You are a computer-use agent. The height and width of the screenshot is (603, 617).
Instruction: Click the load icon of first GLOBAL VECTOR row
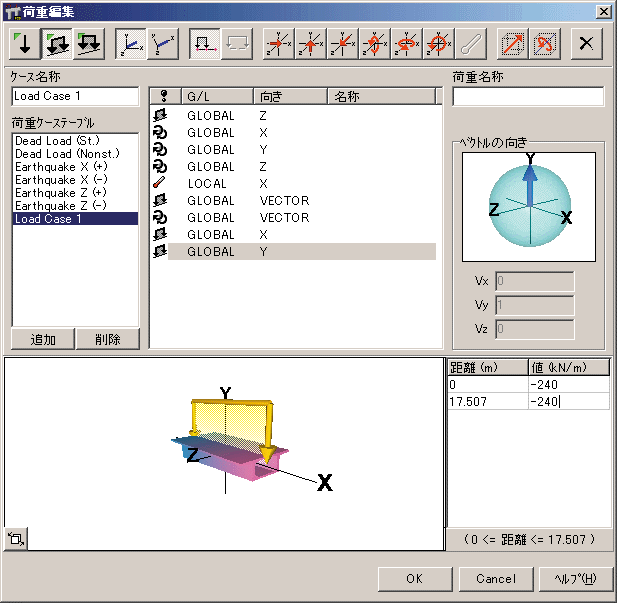click(160, 200)
